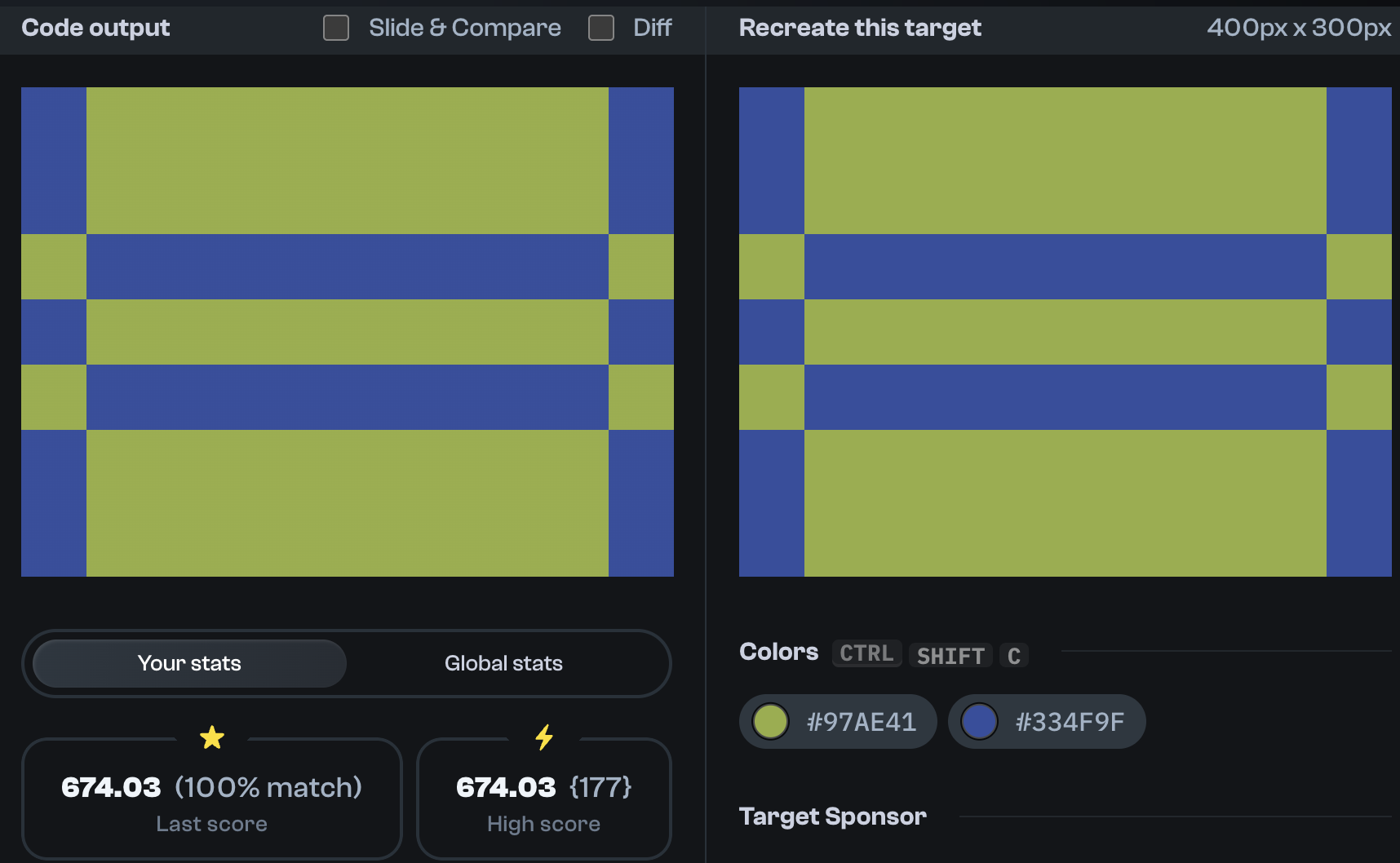This screenshot has height=863, width=1400.
Task: Click the Recreate this target label
Action: click(859, 27)
